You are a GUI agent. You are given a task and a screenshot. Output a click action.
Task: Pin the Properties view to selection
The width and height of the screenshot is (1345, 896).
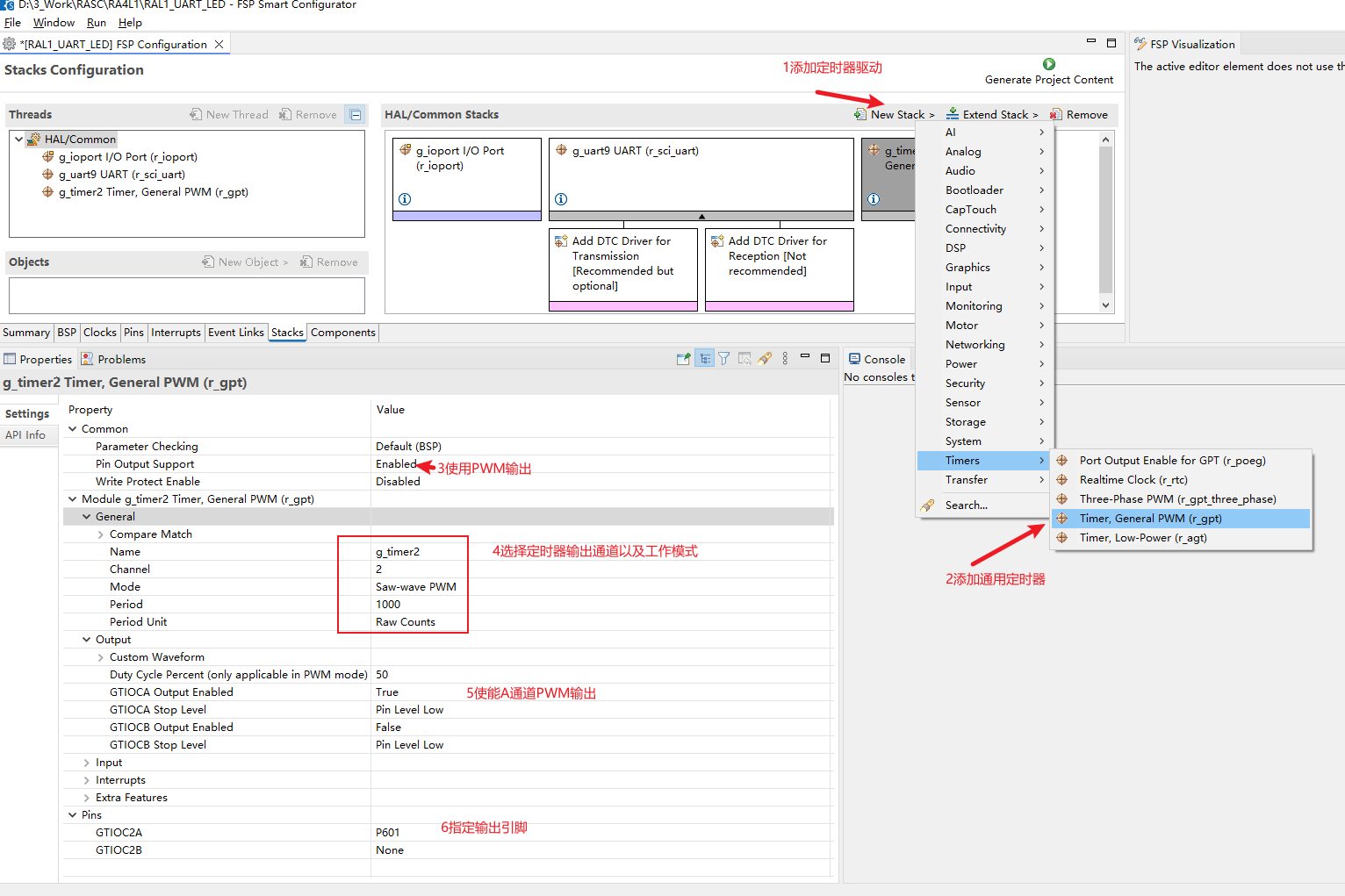[684, 359]
